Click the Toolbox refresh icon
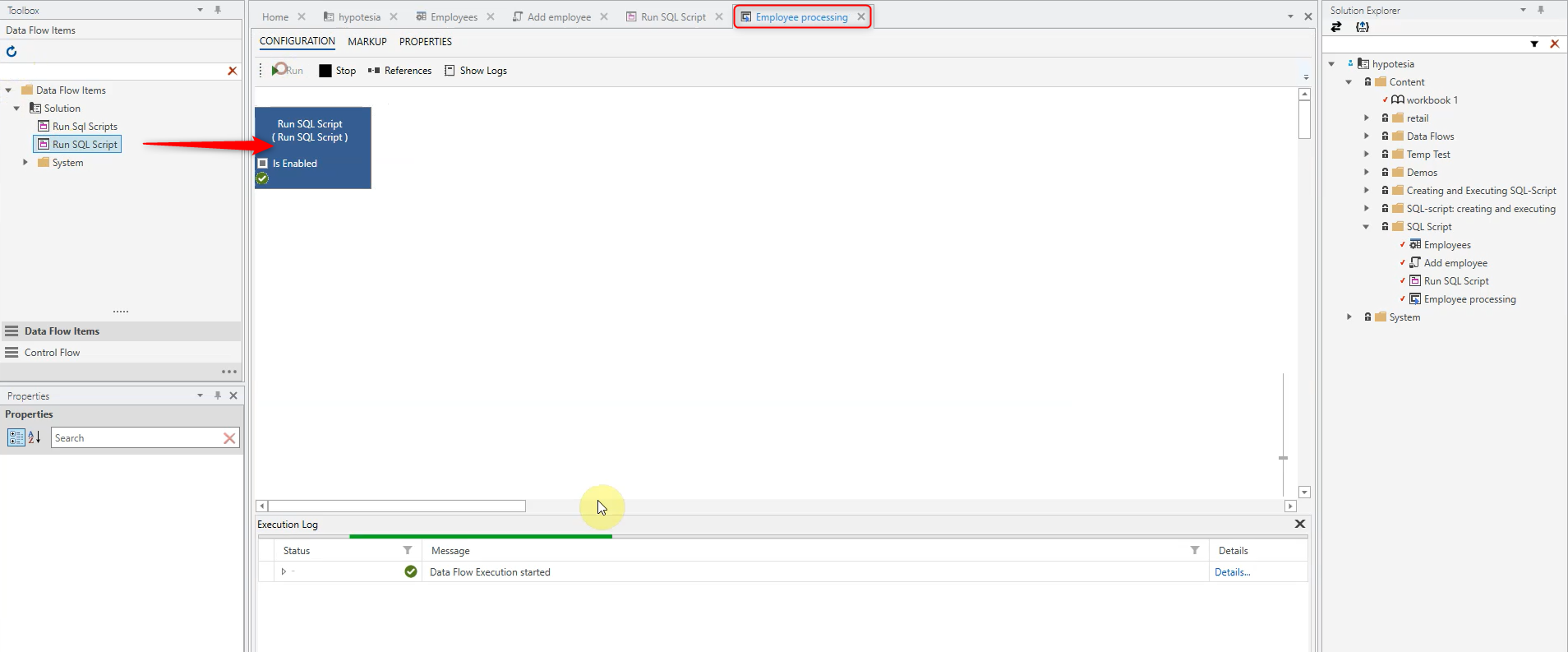1568x652 pixels. pos(12,51)
